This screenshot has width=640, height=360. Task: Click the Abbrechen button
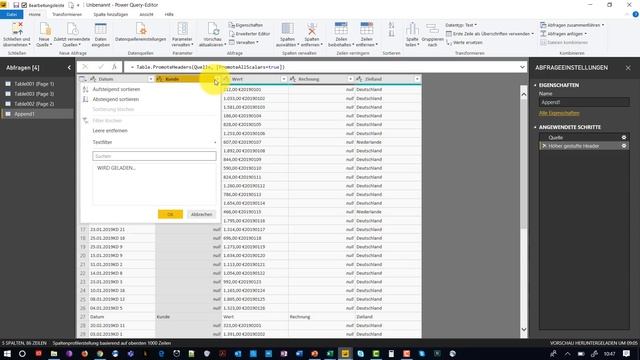pos(201,214)
